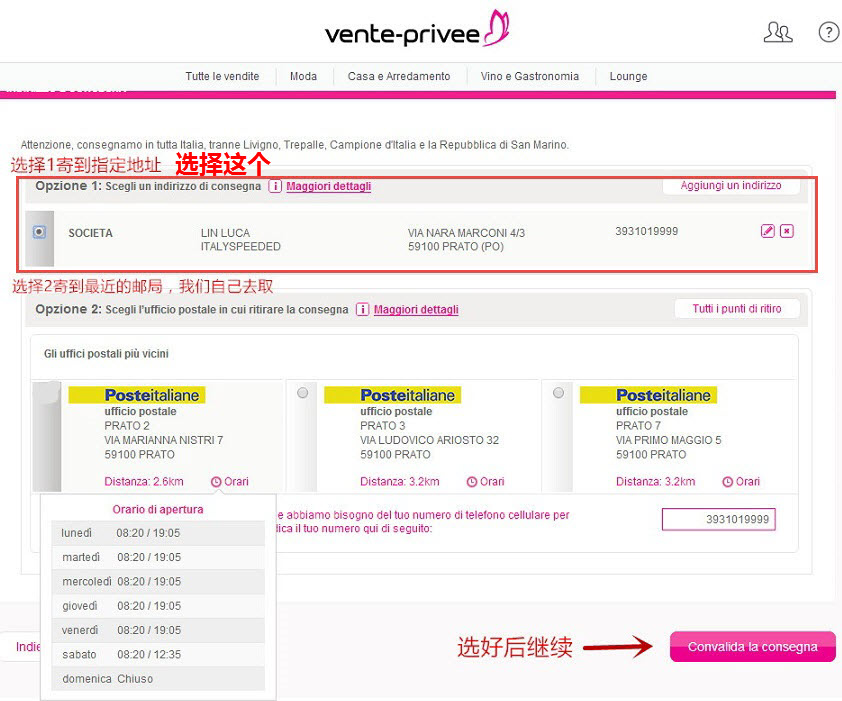This screenshot has height=701, width=842.
Task: Select PRATO 3 post office radio button
Action: (302, 393)
